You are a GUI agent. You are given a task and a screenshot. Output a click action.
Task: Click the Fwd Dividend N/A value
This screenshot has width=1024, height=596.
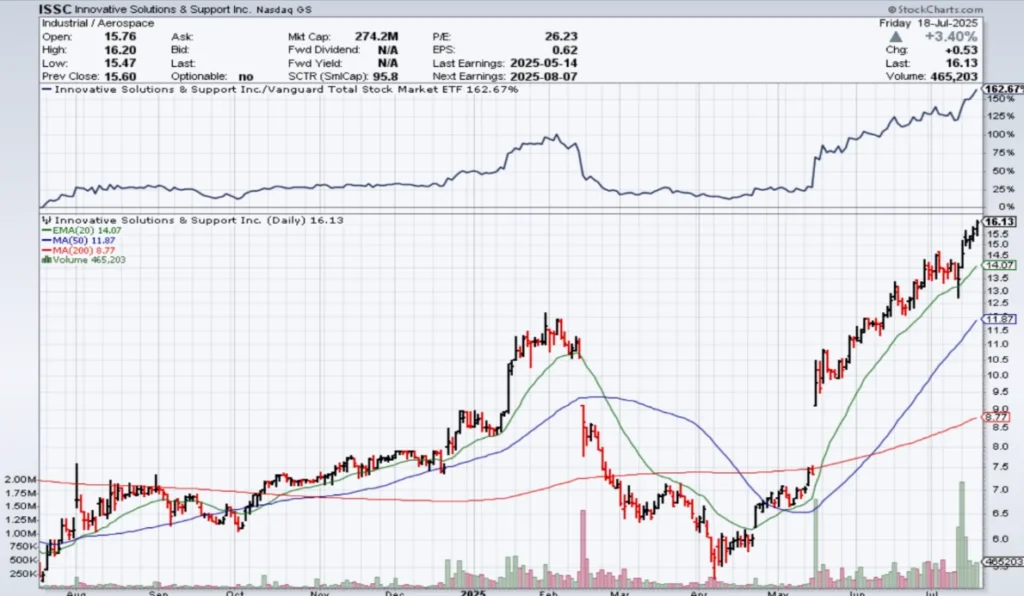click(x=387, y=50)
